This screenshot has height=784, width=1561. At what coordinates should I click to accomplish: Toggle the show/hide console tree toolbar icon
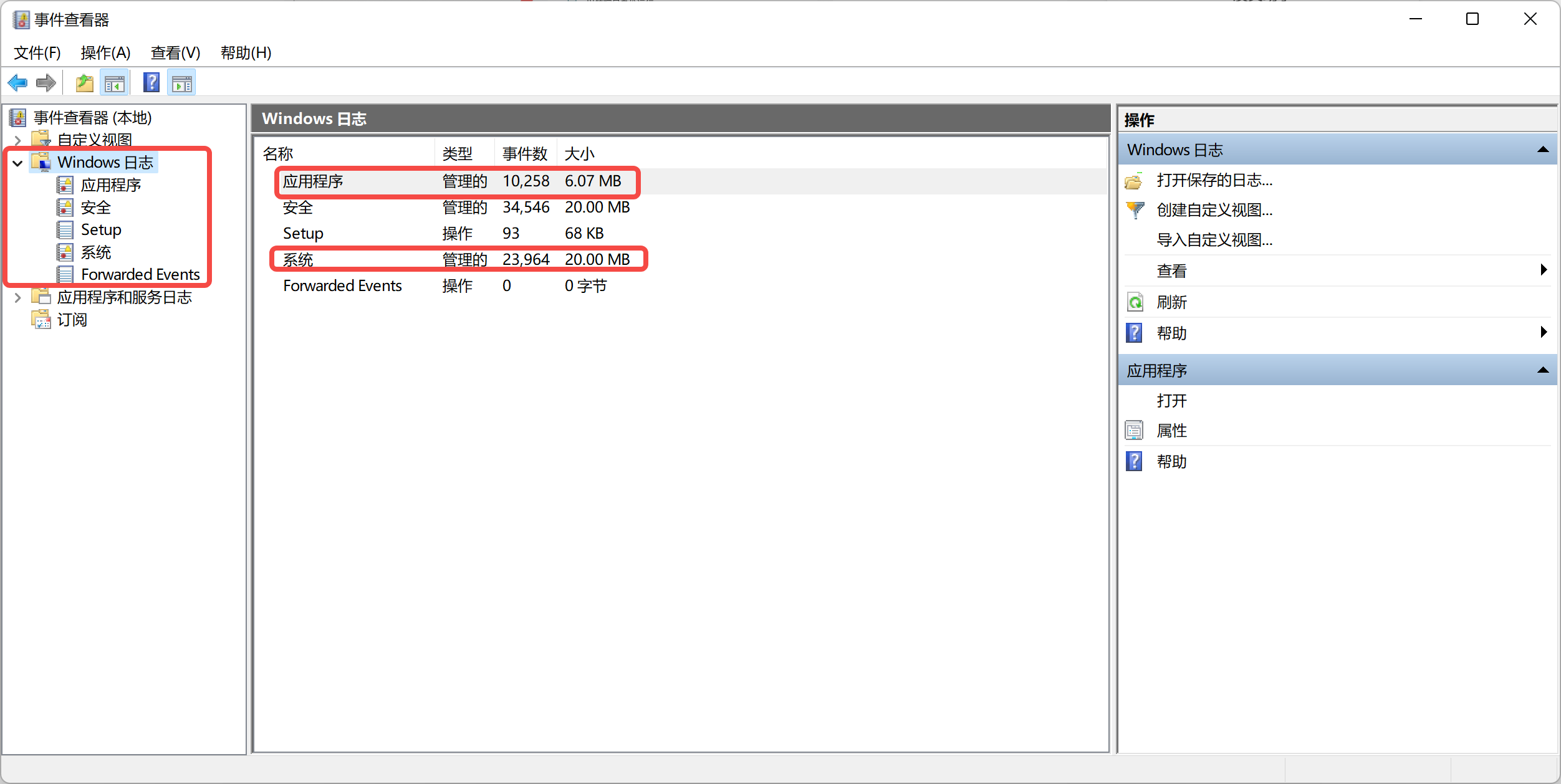(115, 83)
